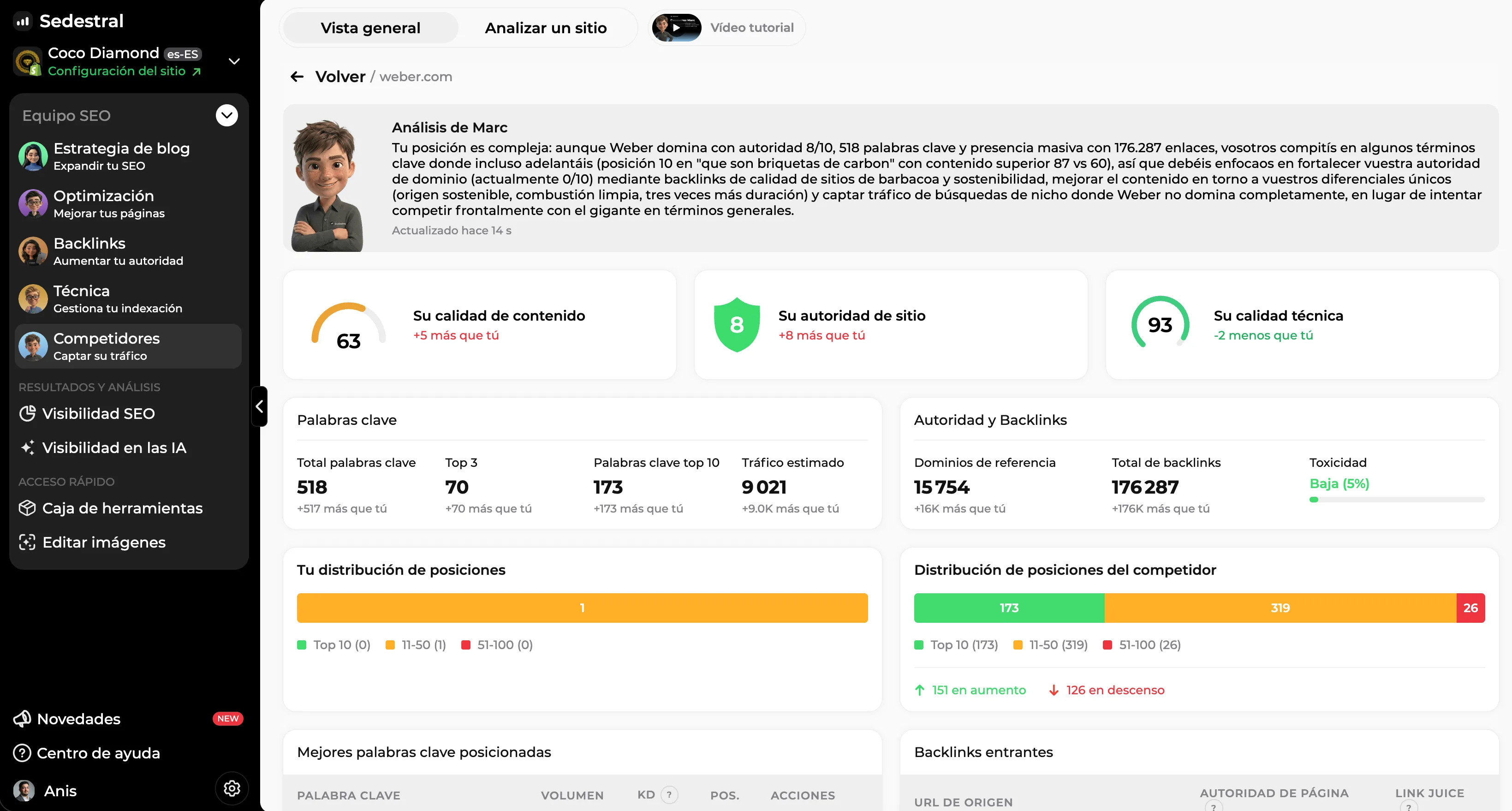Screen dimensions: 1512x811
Task: Open the Anis user profile
Action: [46, 791]
